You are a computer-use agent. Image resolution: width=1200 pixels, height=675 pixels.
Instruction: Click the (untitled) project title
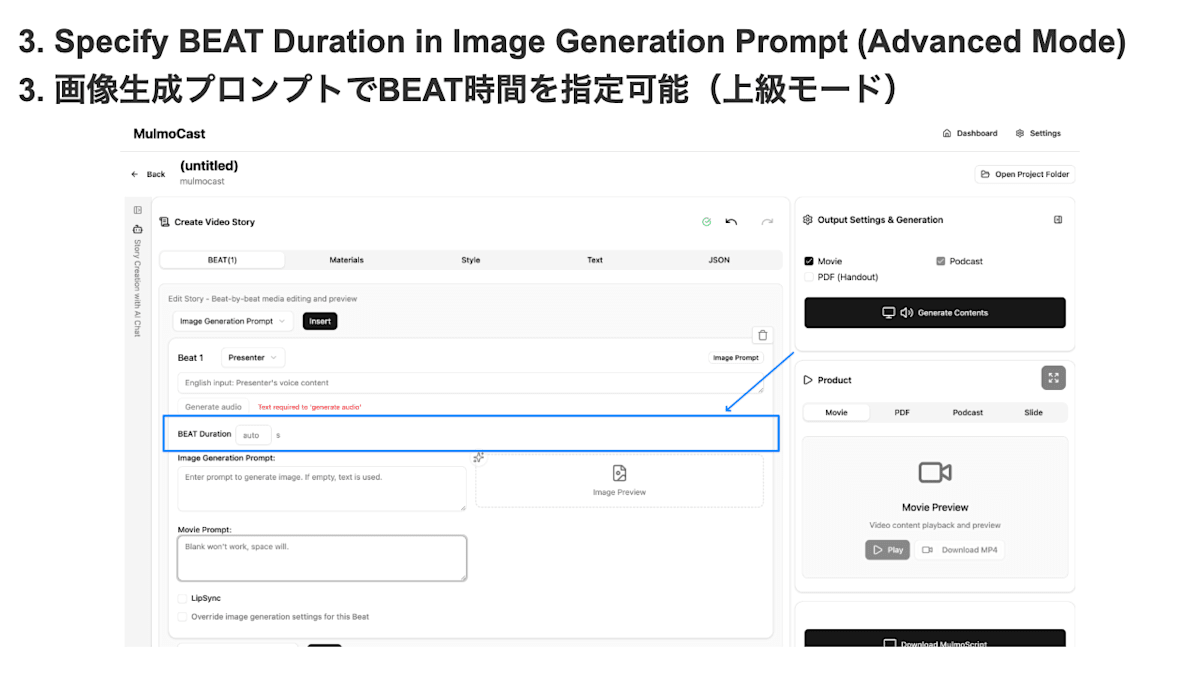[209, 166]
